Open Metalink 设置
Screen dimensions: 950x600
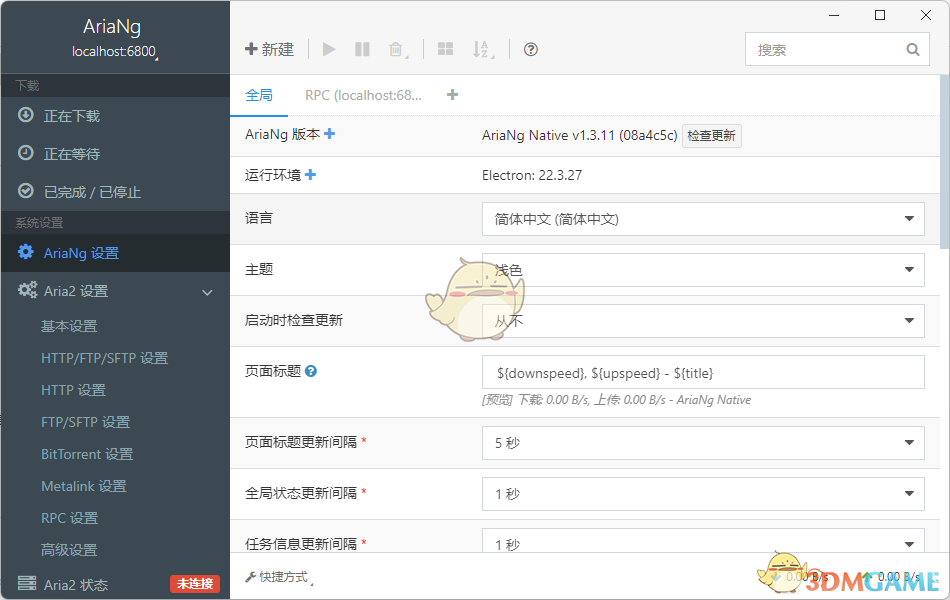[x=84, y=486]
